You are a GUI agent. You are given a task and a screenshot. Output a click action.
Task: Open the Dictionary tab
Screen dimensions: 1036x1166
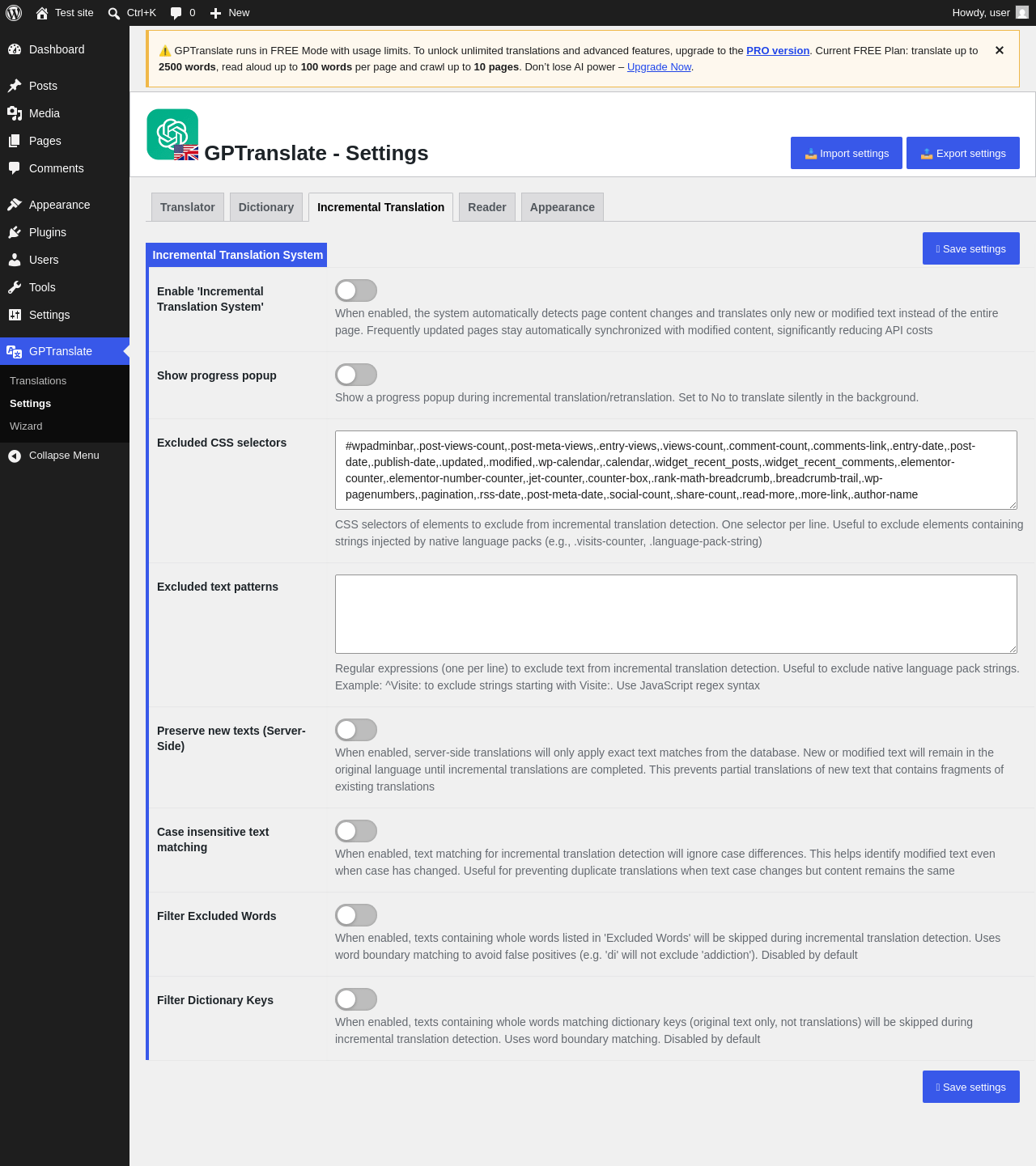point(266,207)
